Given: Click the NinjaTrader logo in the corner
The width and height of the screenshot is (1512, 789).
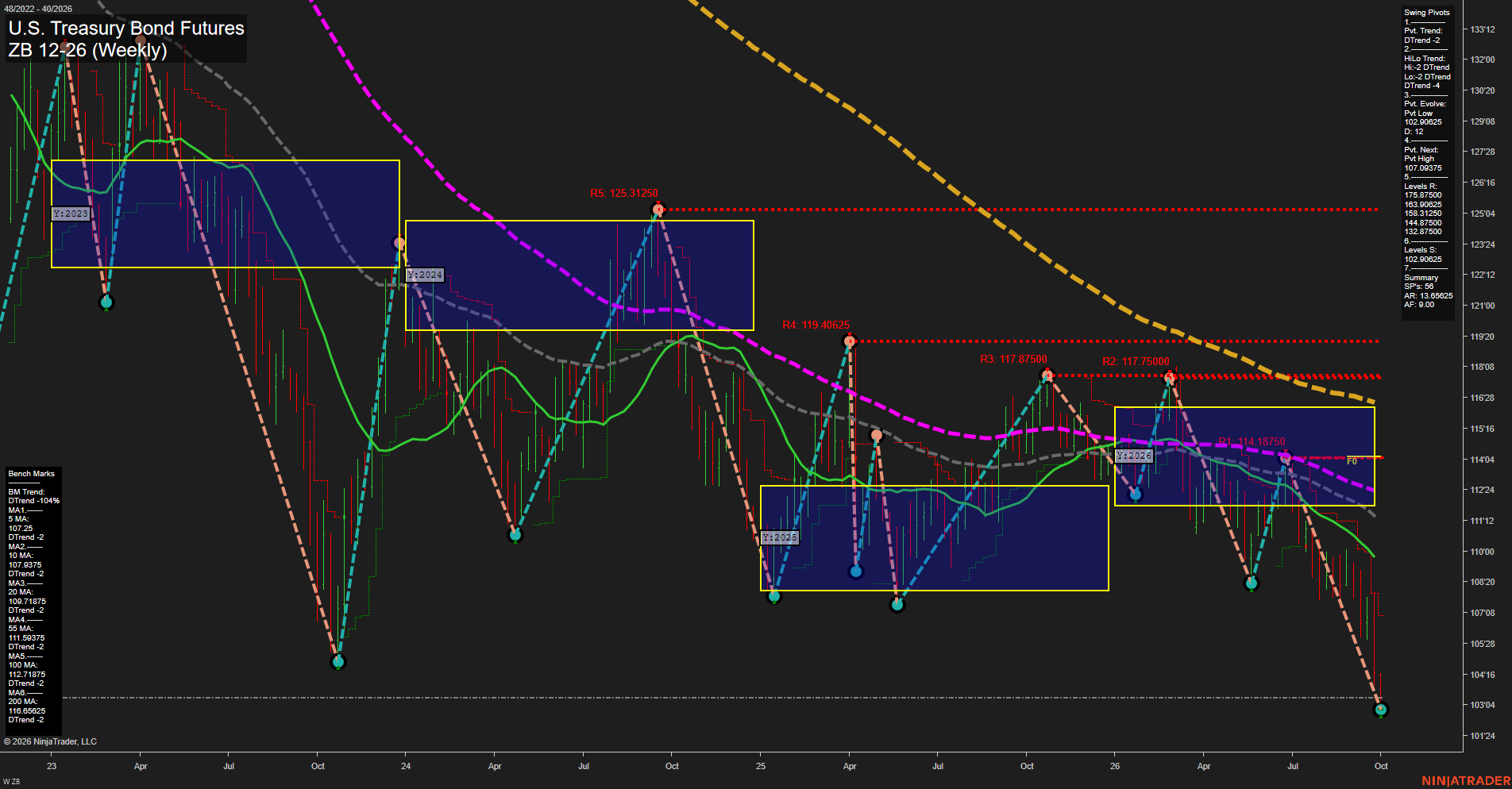Looking at the screenshot, I should pos(1466,781).
